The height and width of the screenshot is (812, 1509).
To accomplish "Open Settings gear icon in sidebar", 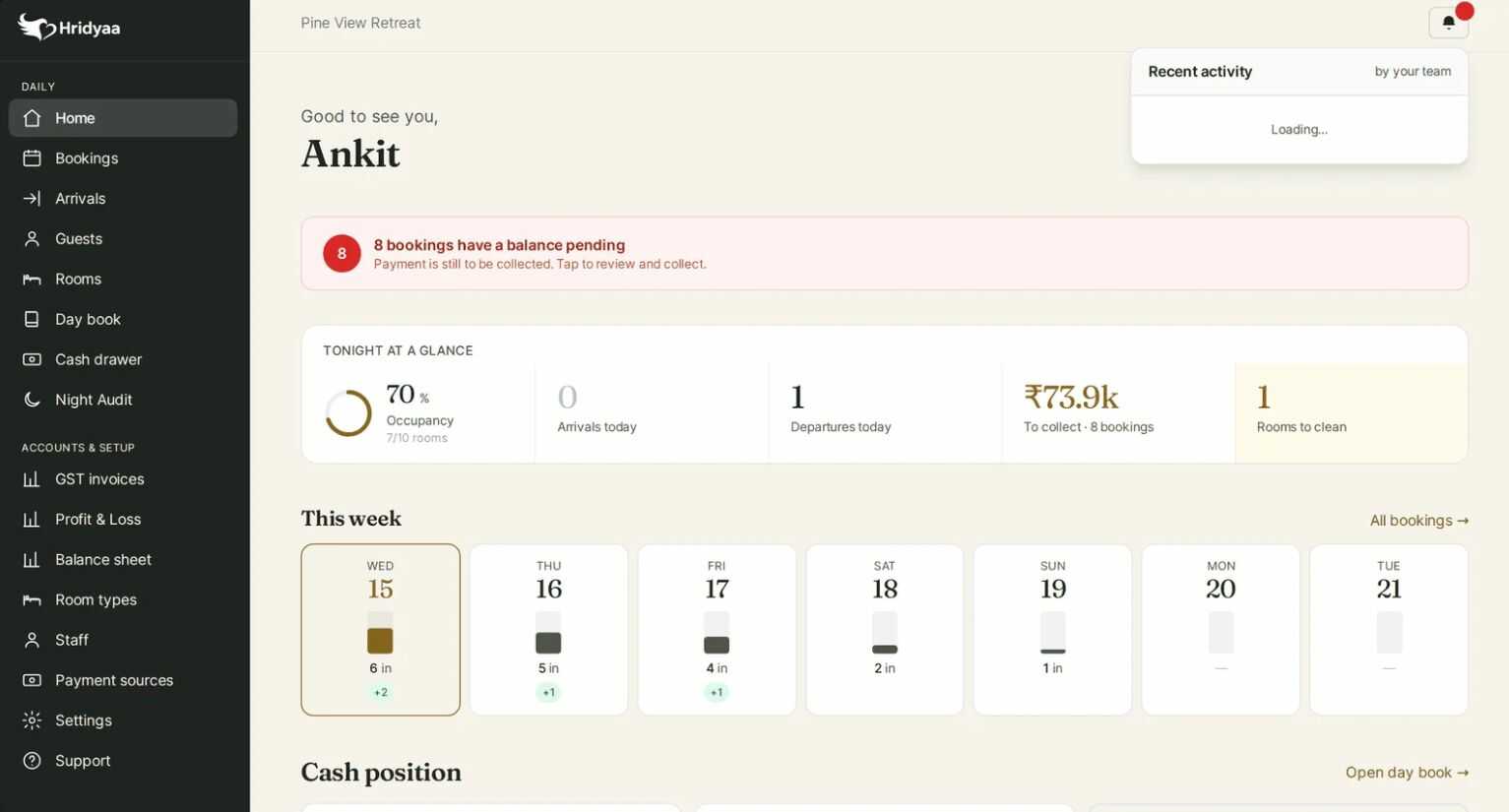I will 31,720.
